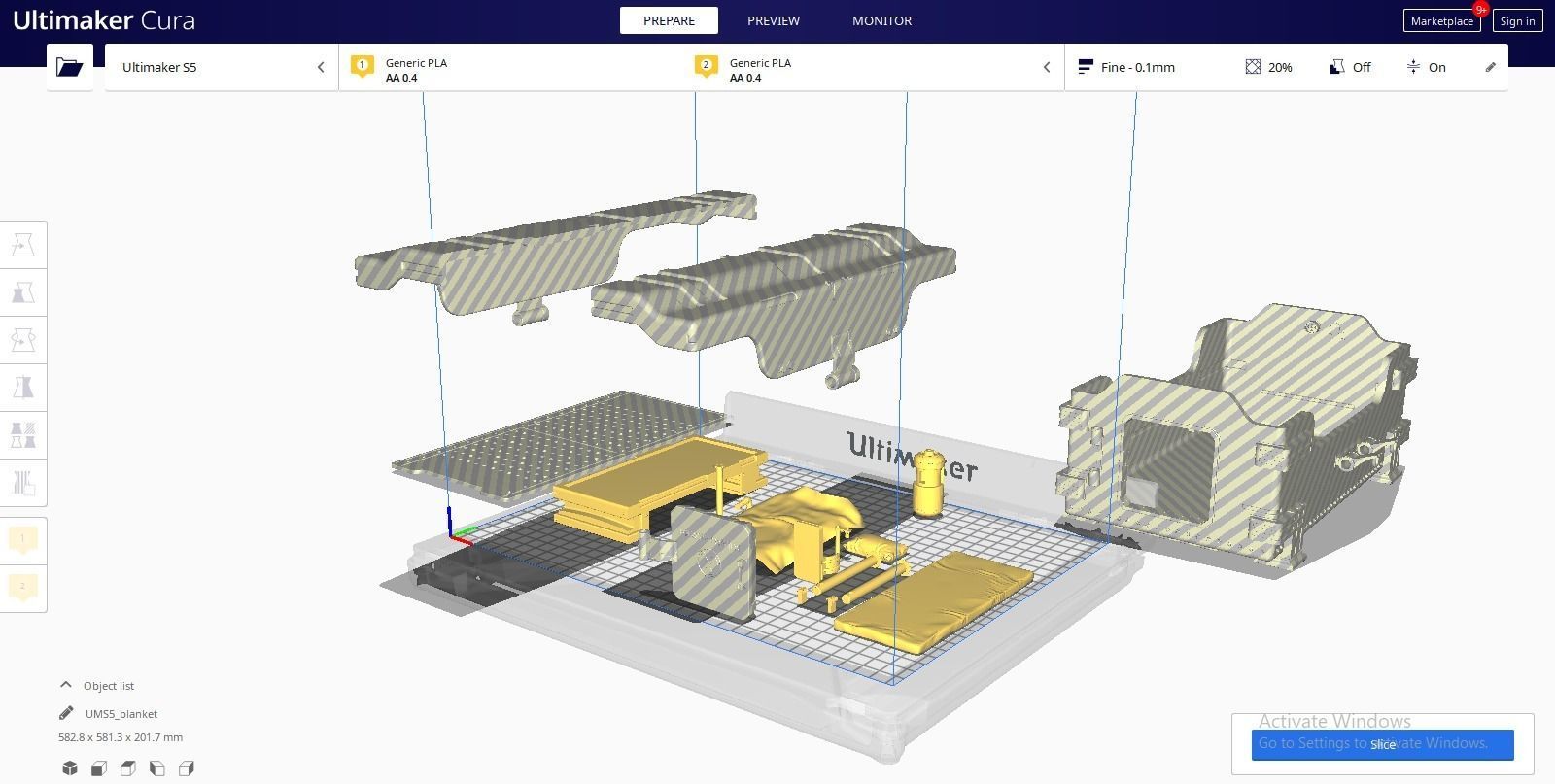
Task: Open the Marketplace
Action: coord(1441,20)
